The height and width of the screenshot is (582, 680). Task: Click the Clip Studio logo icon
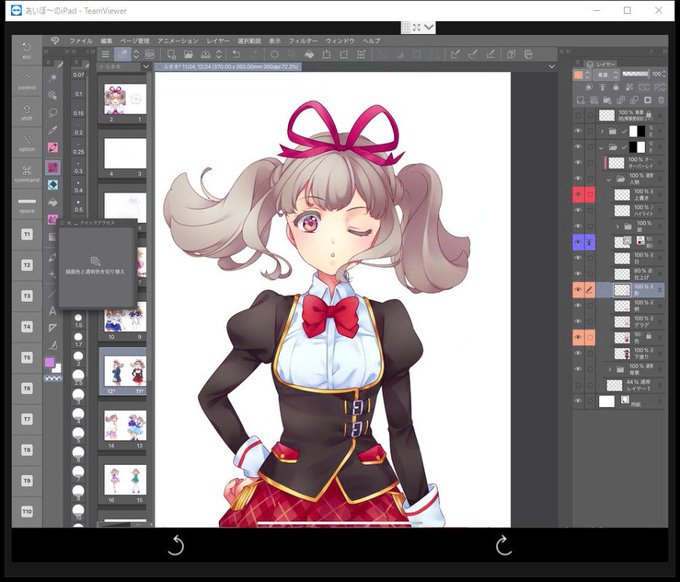(x=55, y=40)
